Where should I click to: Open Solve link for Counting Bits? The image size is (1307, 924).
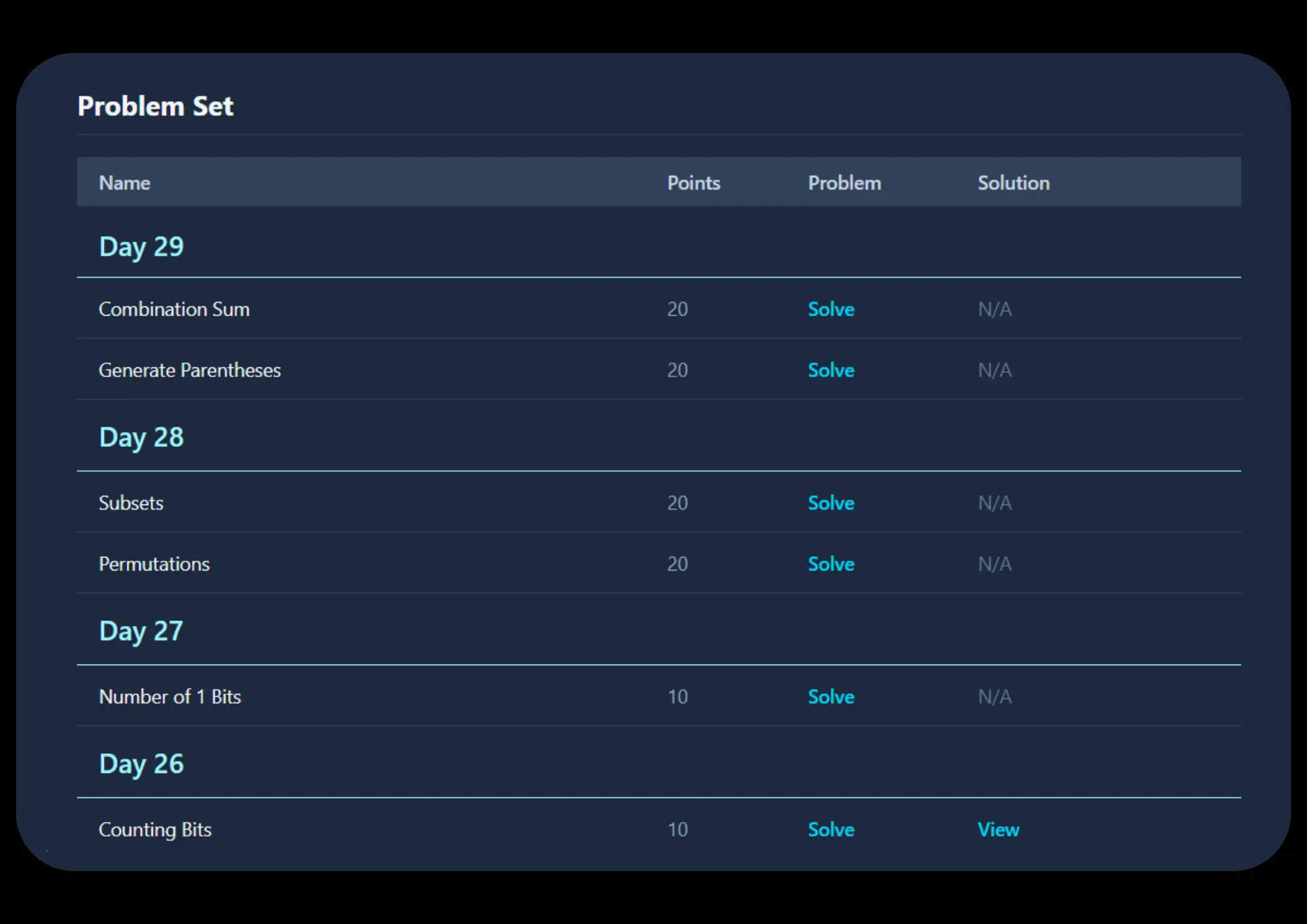click(831, 829)
